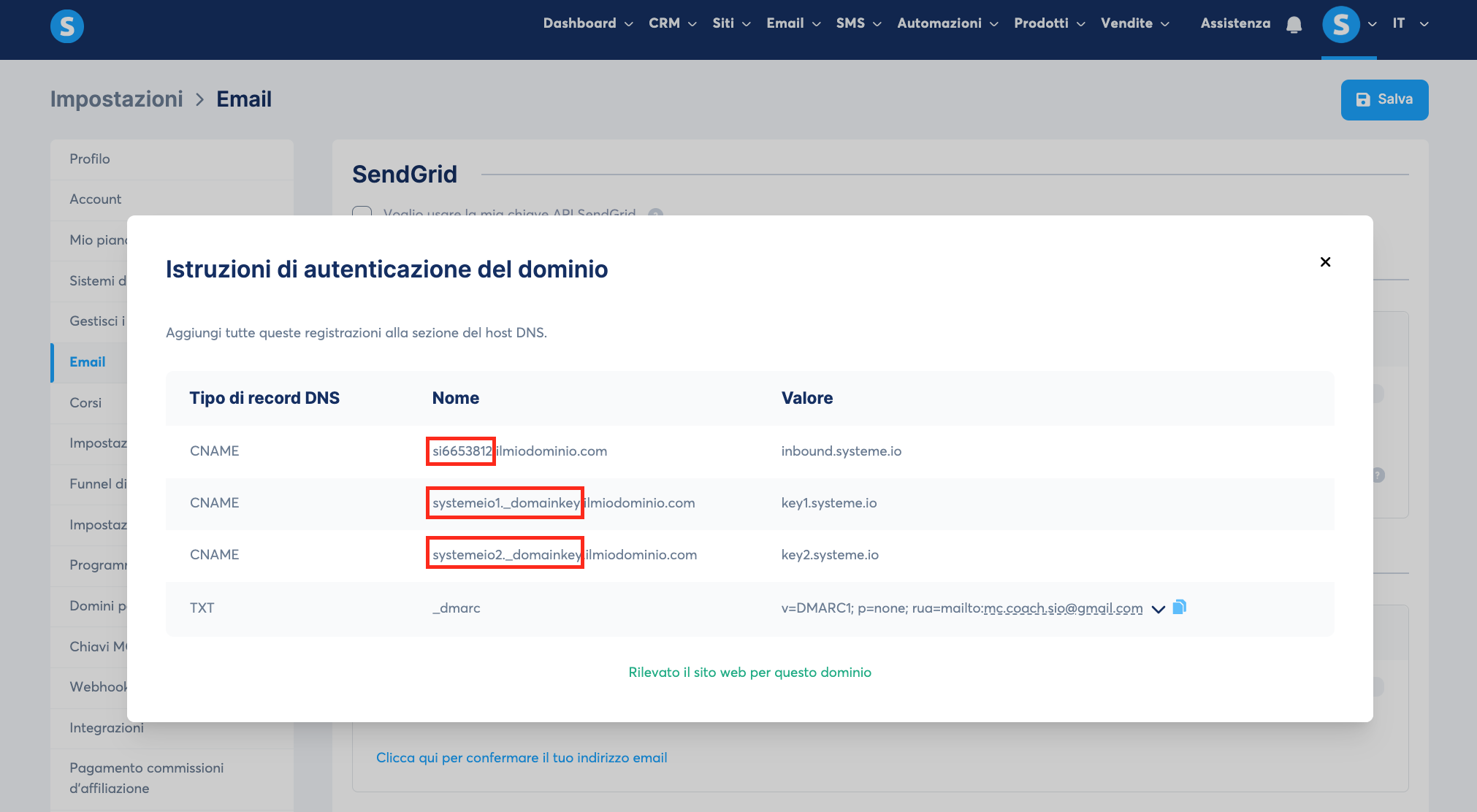This screenshot has height=812, width=1477.
Task: Copy the DMARC record value
Action: click(x=1179, y=607)
